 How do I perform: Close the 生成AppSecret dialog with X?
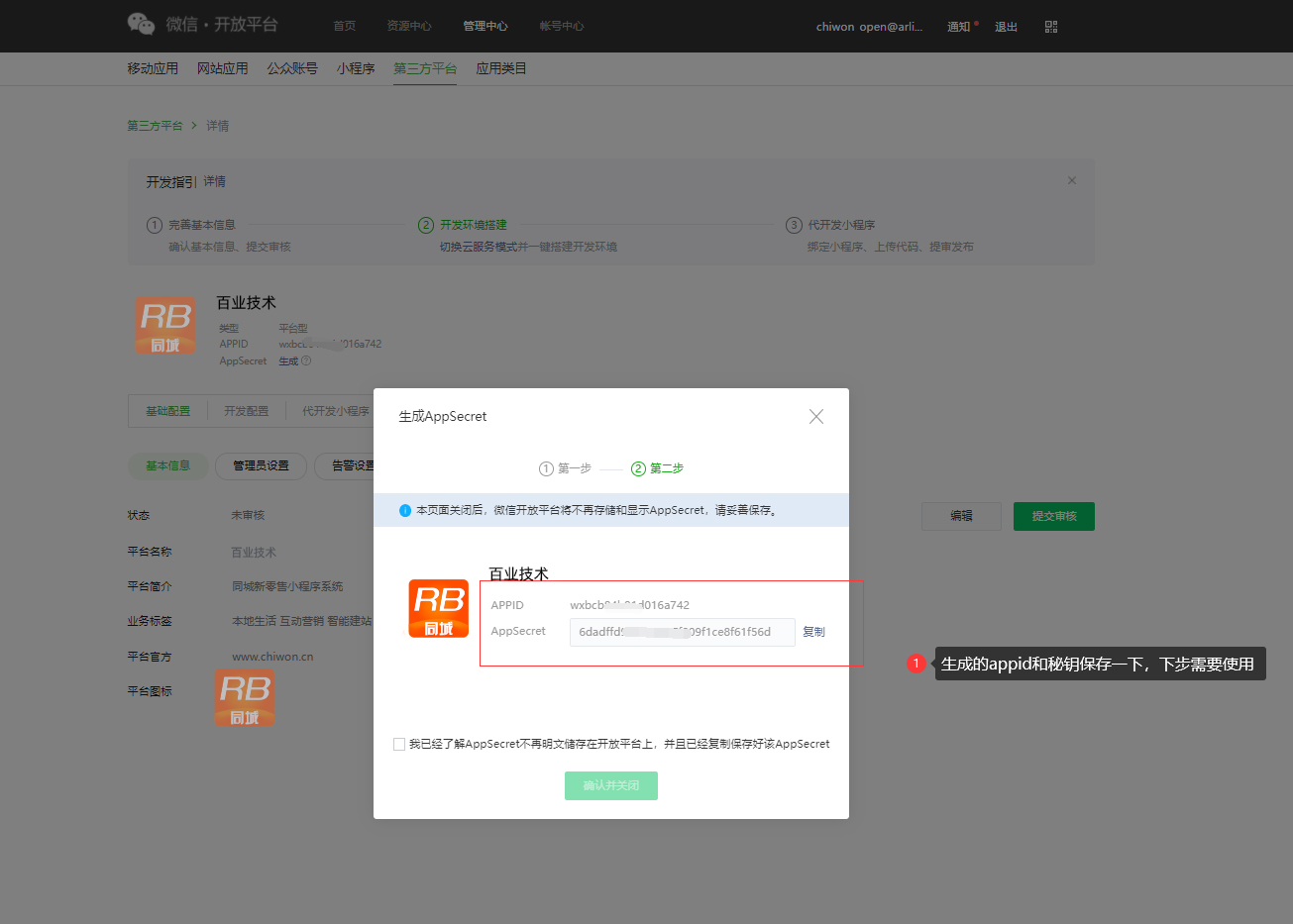815,417
